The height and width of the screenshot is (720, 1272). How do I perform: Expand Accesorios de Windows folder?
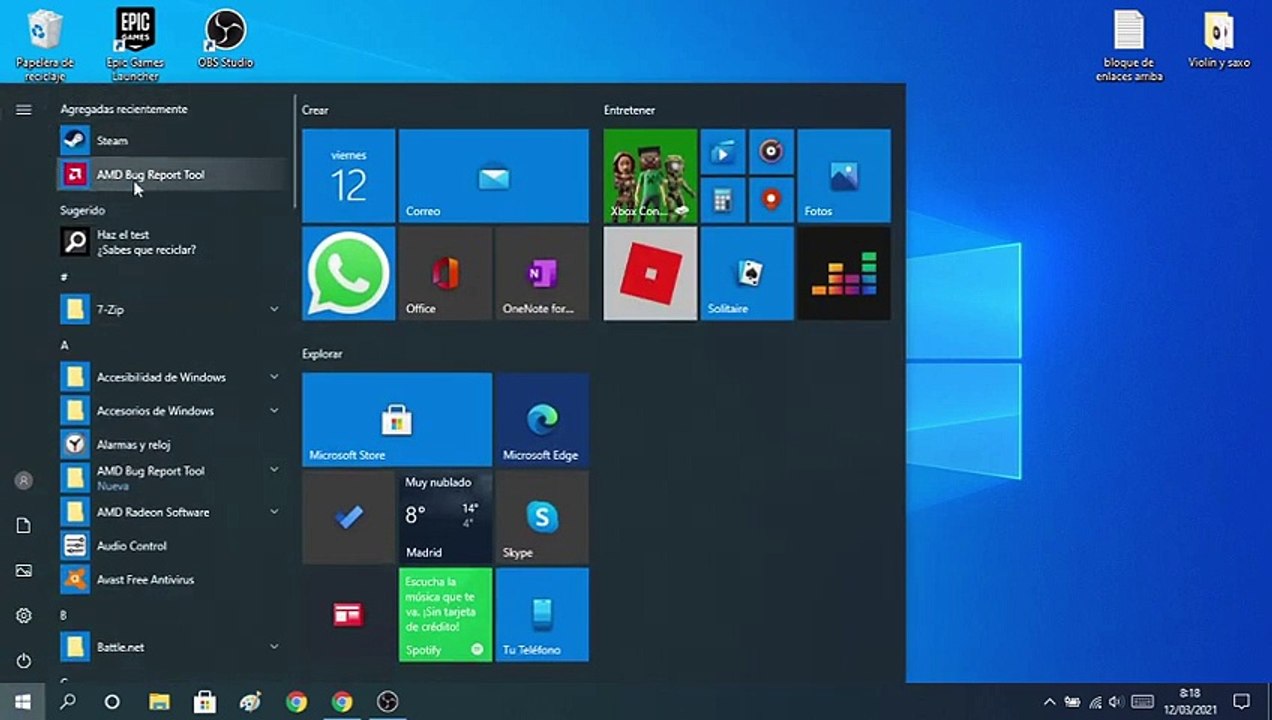coord(170,411)
